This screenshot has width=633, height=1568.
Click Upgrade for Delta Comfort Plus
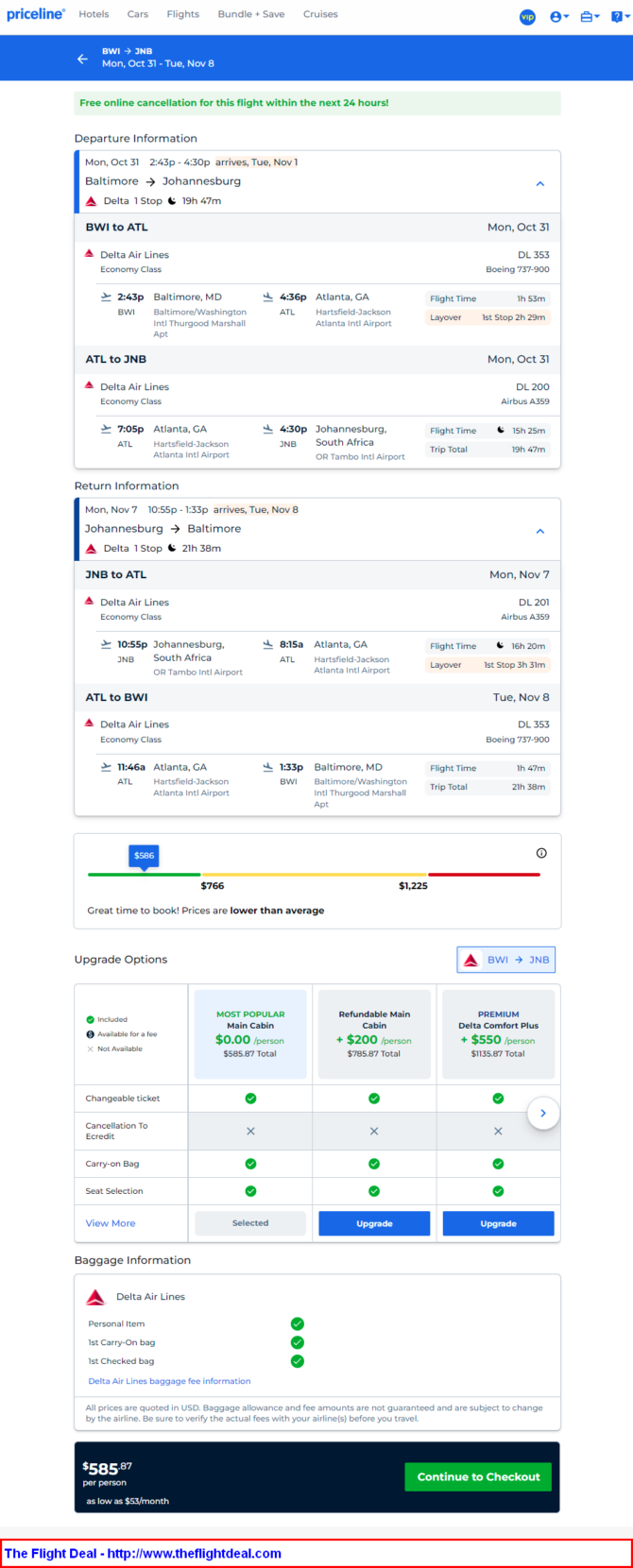(498, 1223)
